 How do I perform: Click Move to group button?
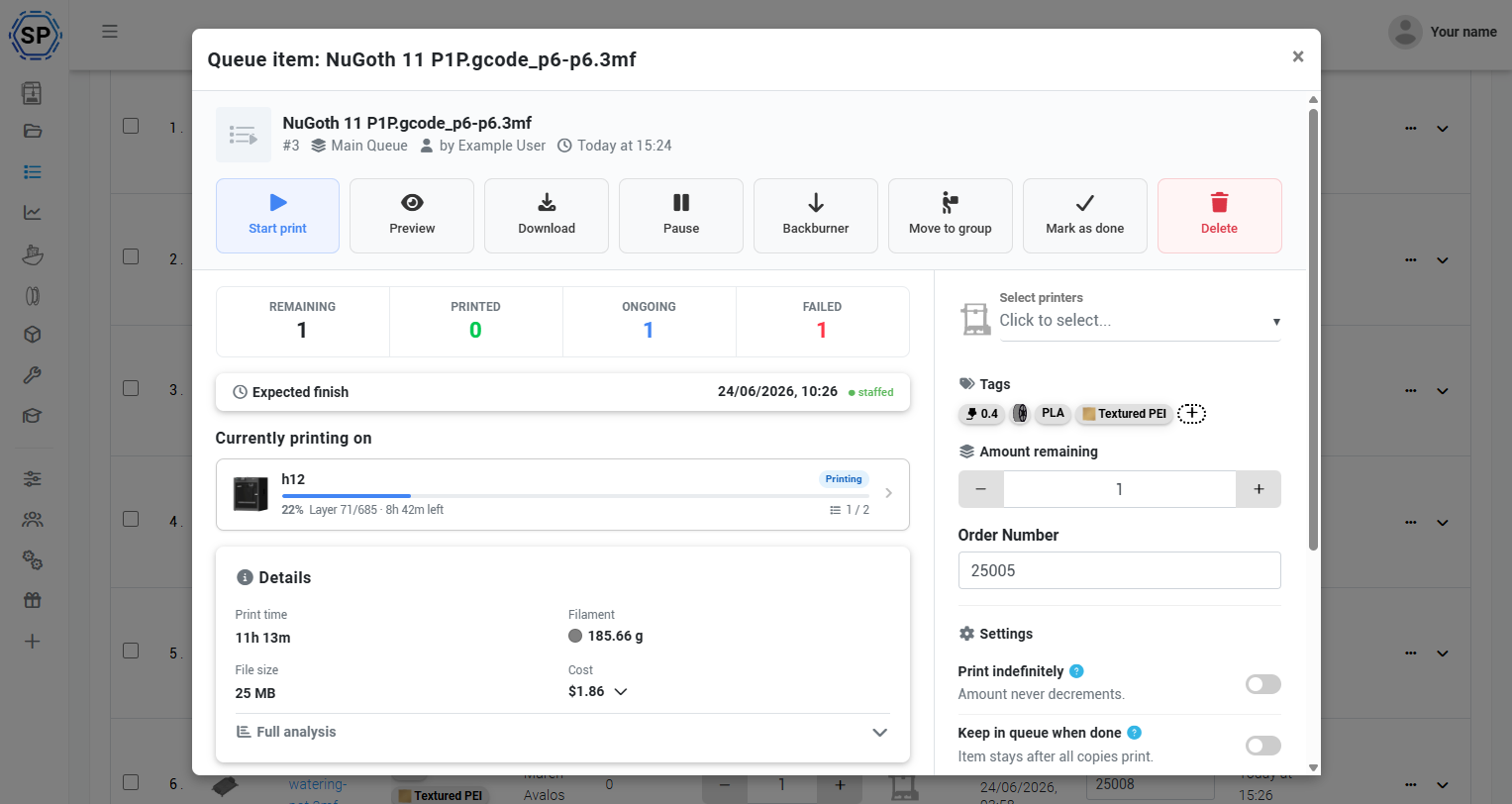pos(951,216)
